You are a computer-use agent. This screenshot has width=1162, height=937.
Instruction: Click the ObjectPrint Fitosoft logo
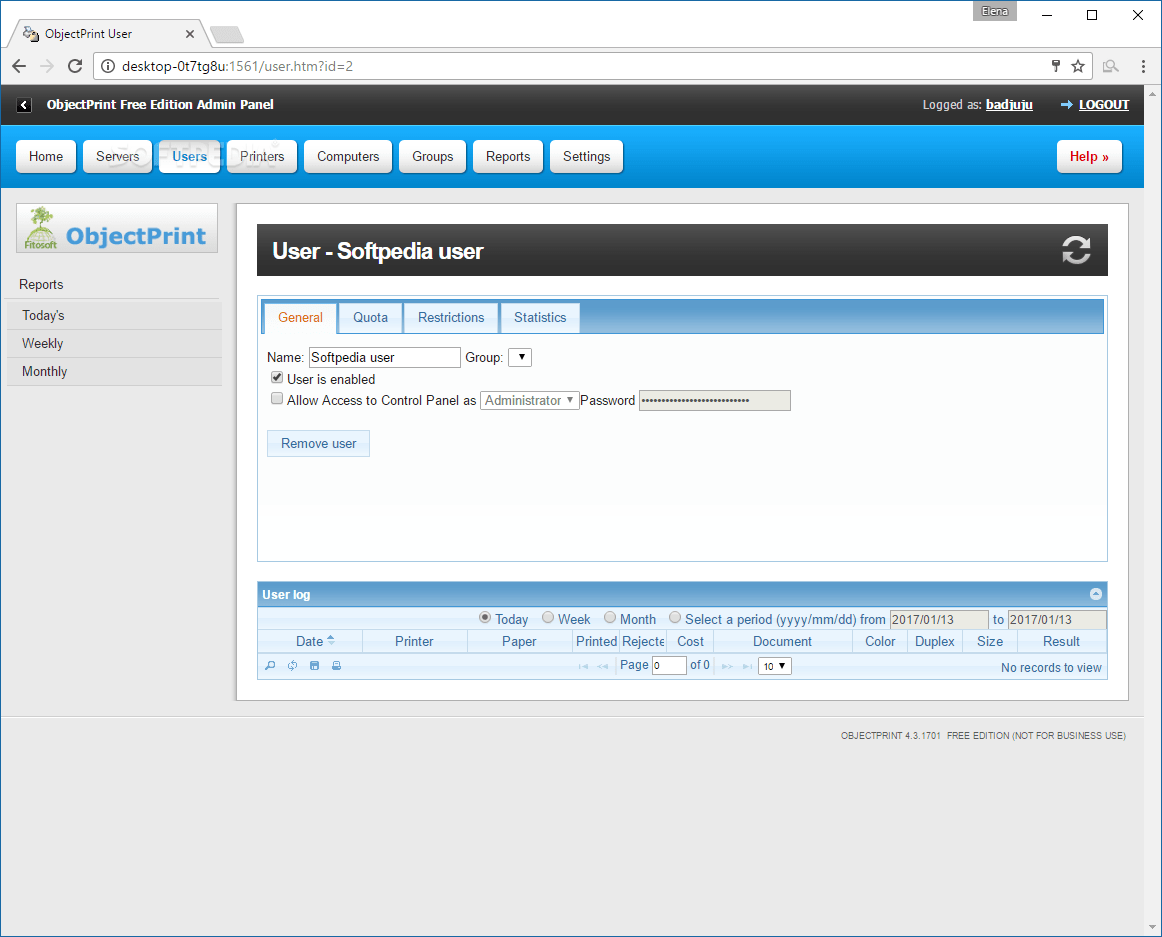pos(117,228)
